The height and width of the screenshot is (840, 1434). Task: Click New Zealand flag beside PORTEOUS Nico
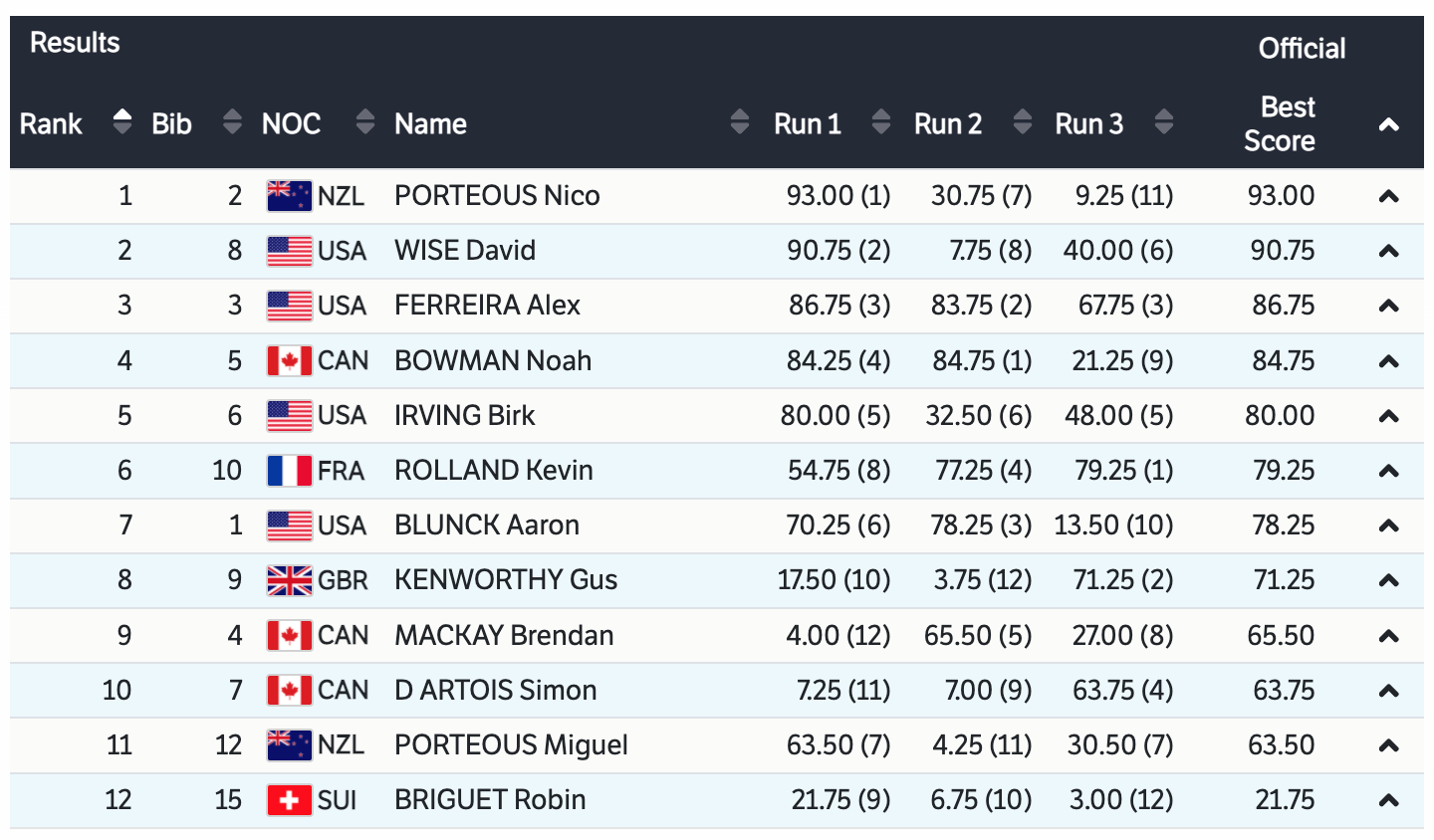tap(289, 196)
